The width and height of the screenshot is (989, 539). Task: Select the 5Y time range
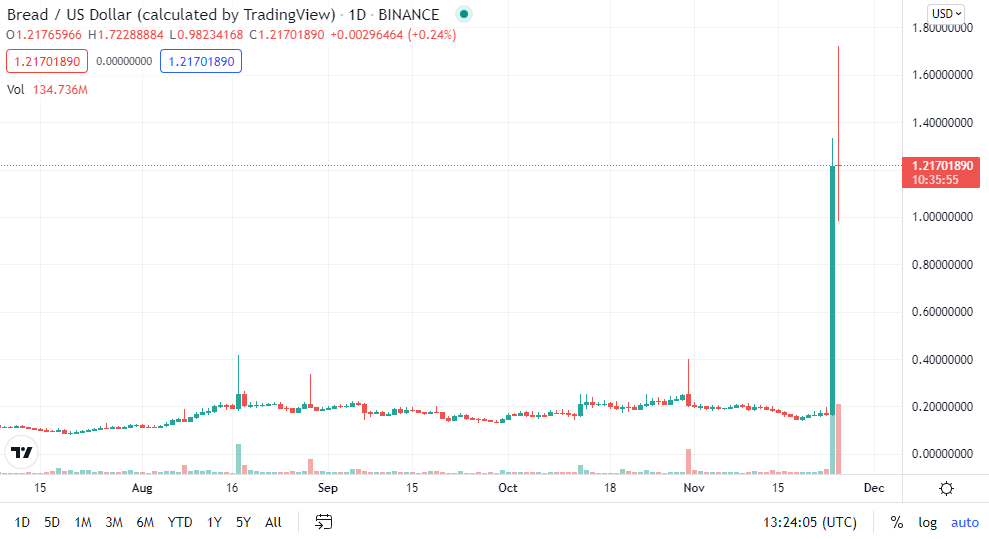pos(243,522)
